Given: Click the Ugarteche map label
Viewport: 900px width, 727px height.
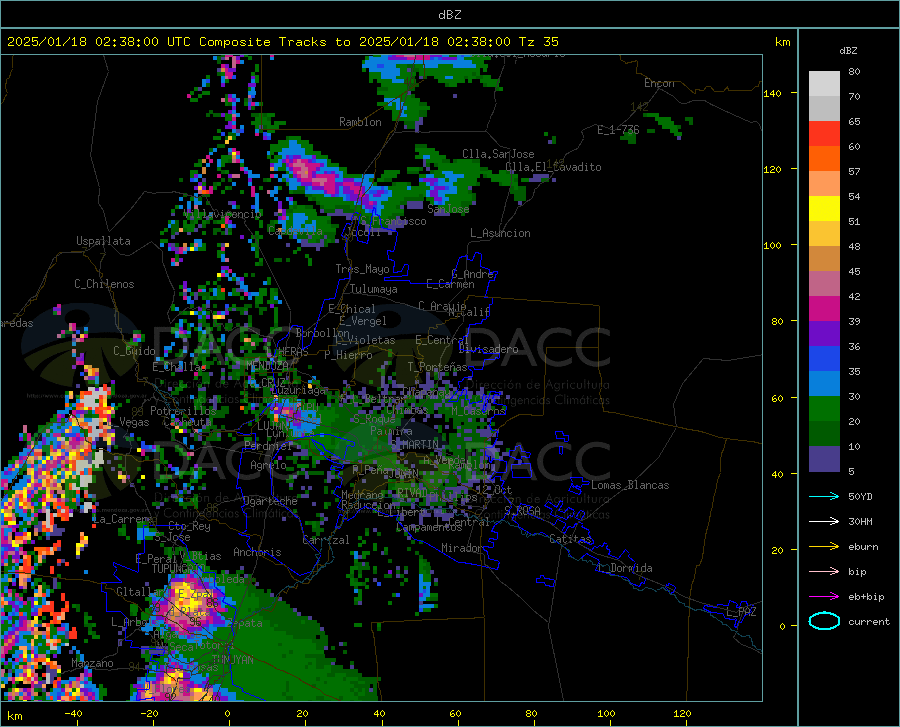Looking at the screenshot, I should pyautogui.click(x=270, y=501).
